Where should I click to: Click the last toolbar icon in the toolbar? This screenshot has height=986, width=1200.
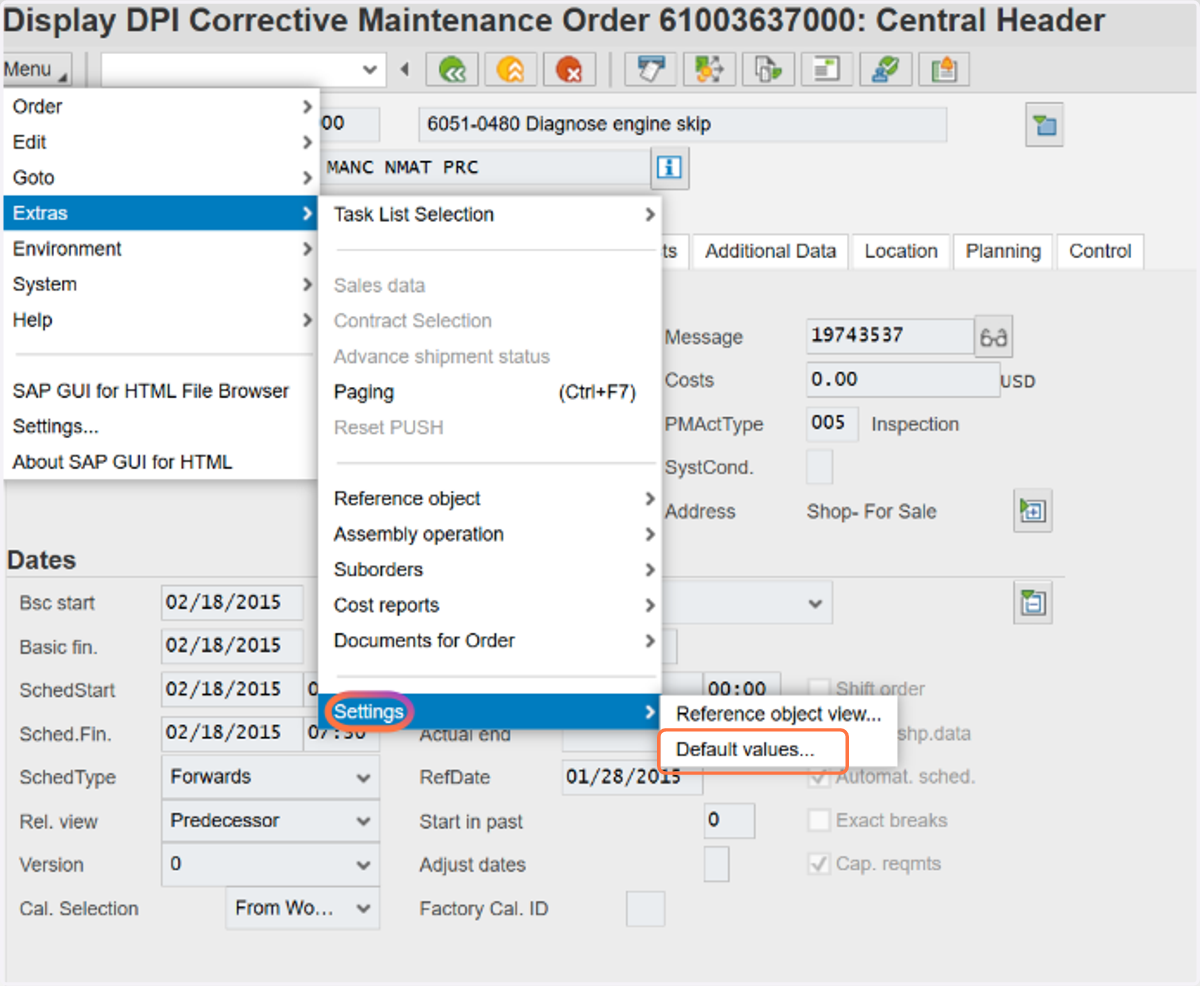point(944,70)
